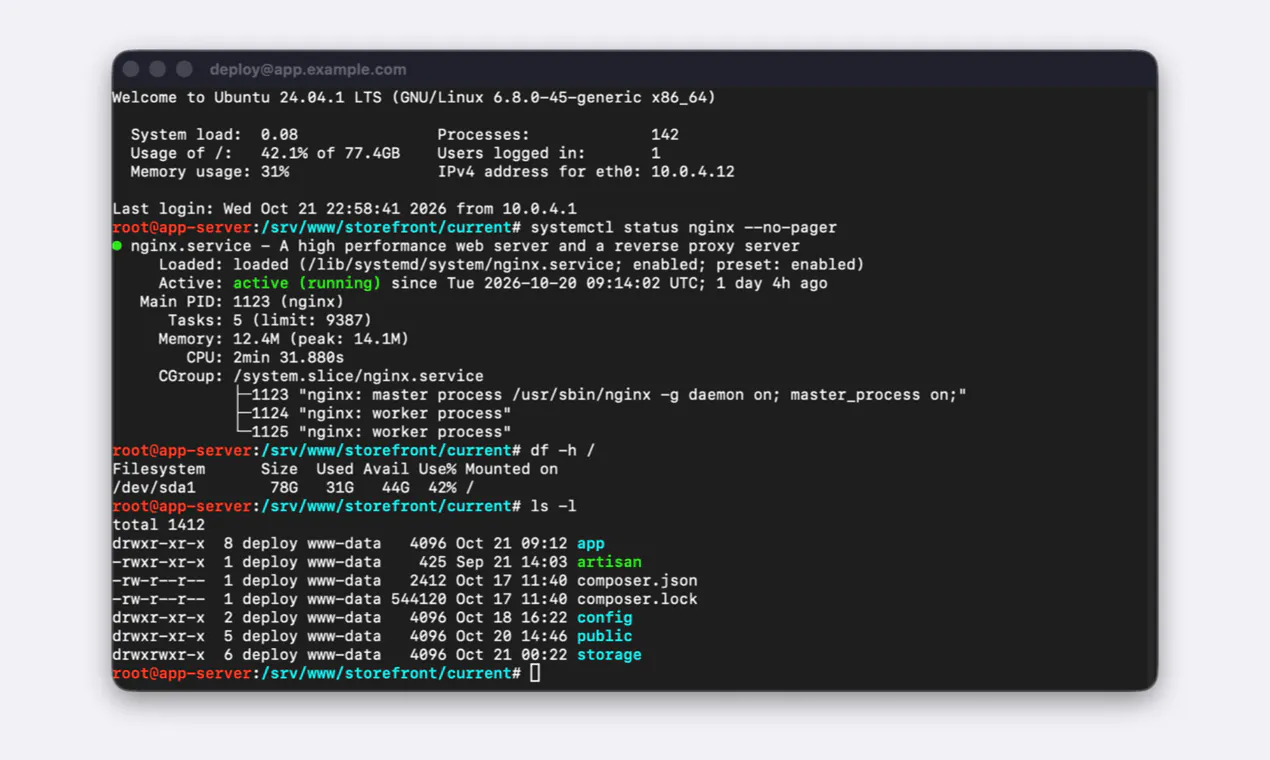Click the 'Last login' line
This screenshot has height=760, width=1270.
click(345, 209)
